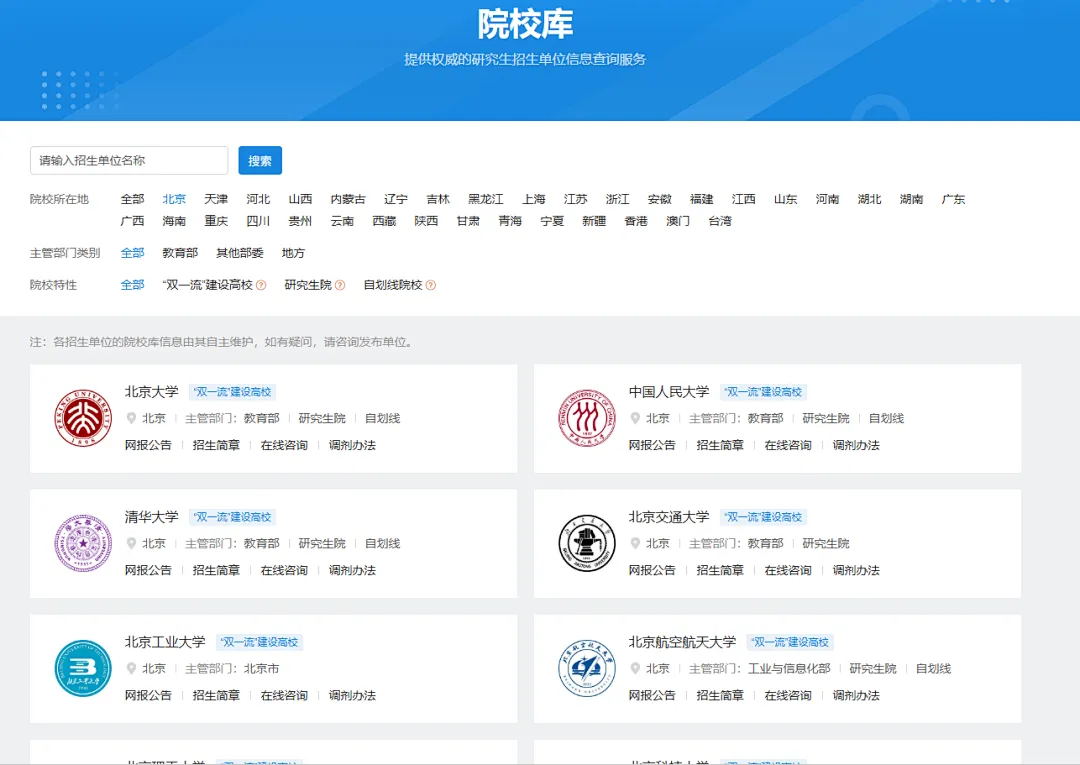This screenshot has height=765, width=1080.
Task: Filter by 江苏 location
Action: click(576, 199)
